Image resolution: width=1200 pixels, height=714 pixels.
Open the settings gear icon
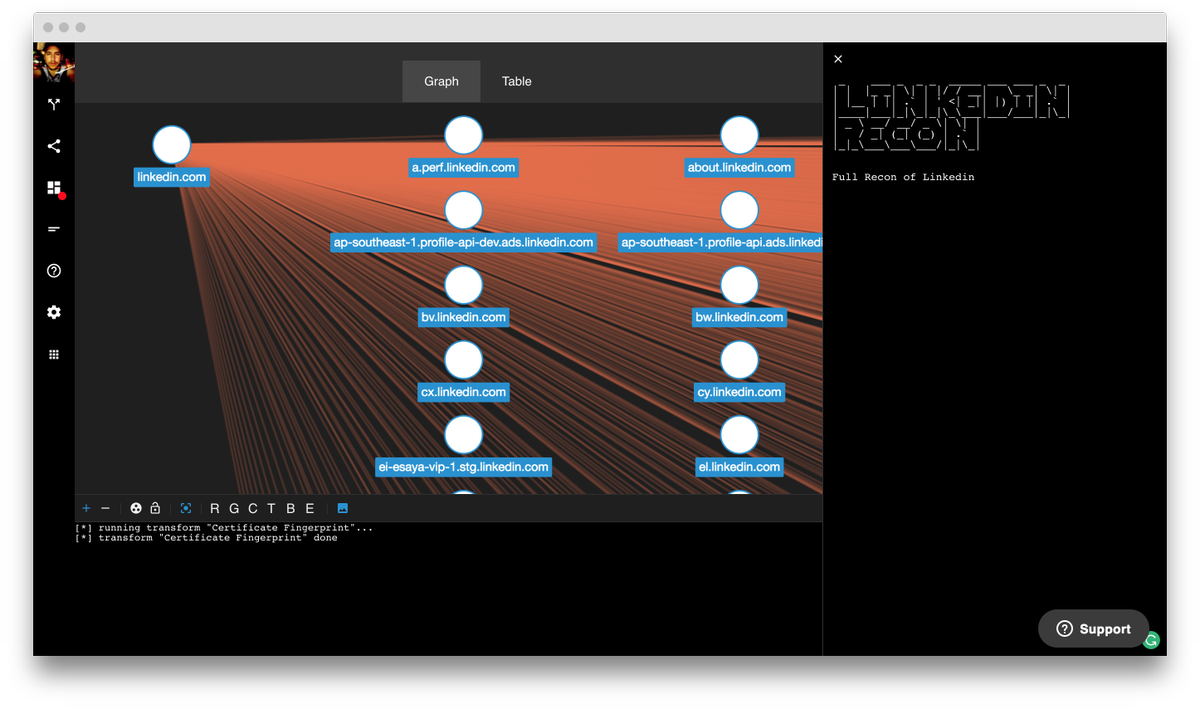[x=54, y=312]
